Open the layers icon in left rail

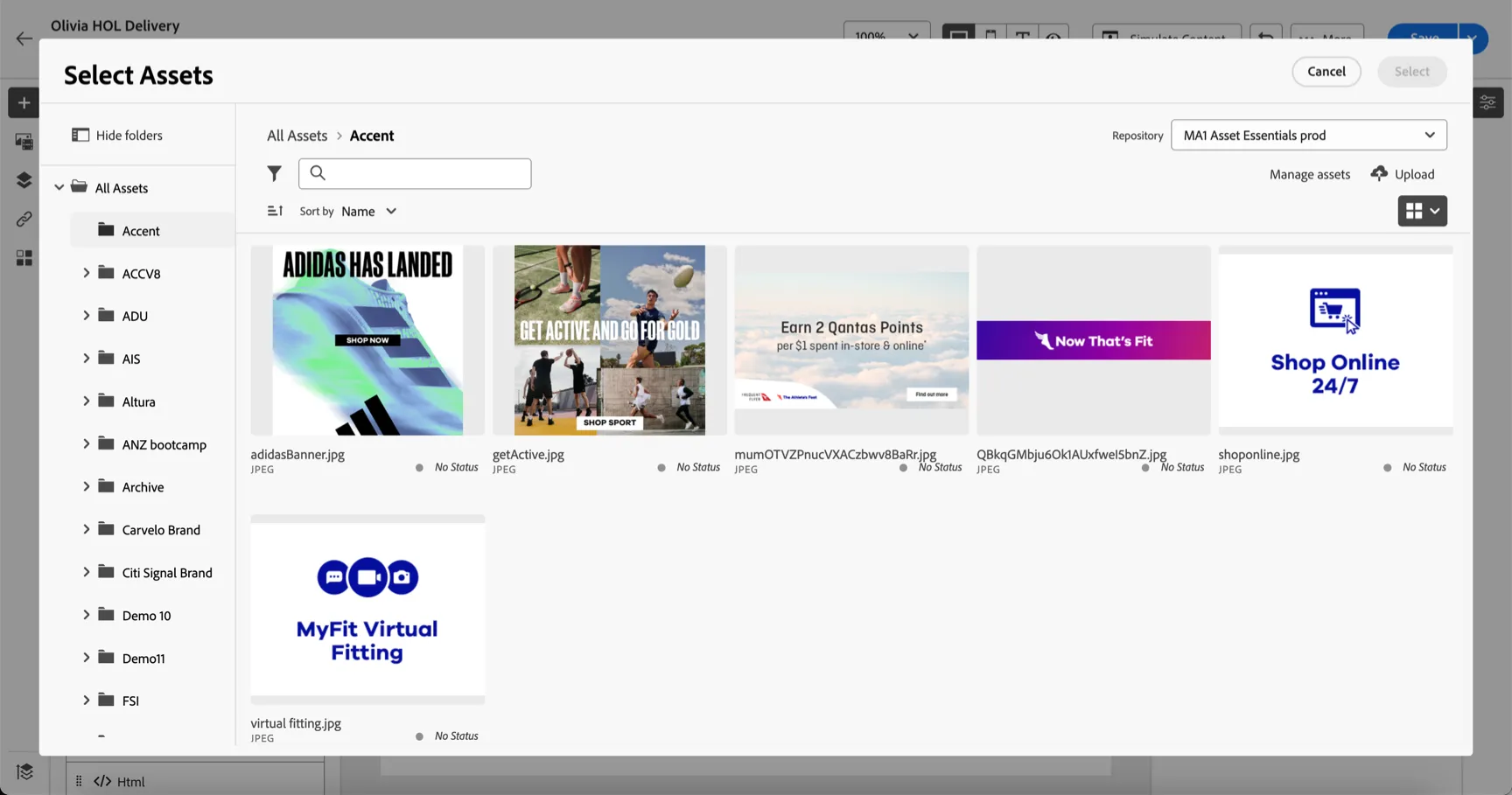tap(24, 180)
